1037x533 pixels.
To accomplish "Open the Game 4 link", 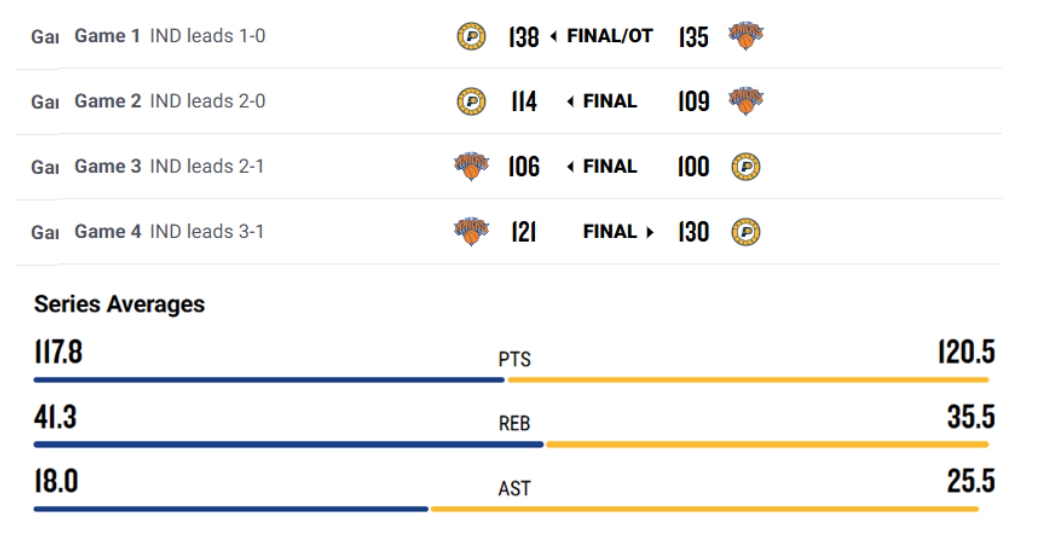I will [107, 231].
